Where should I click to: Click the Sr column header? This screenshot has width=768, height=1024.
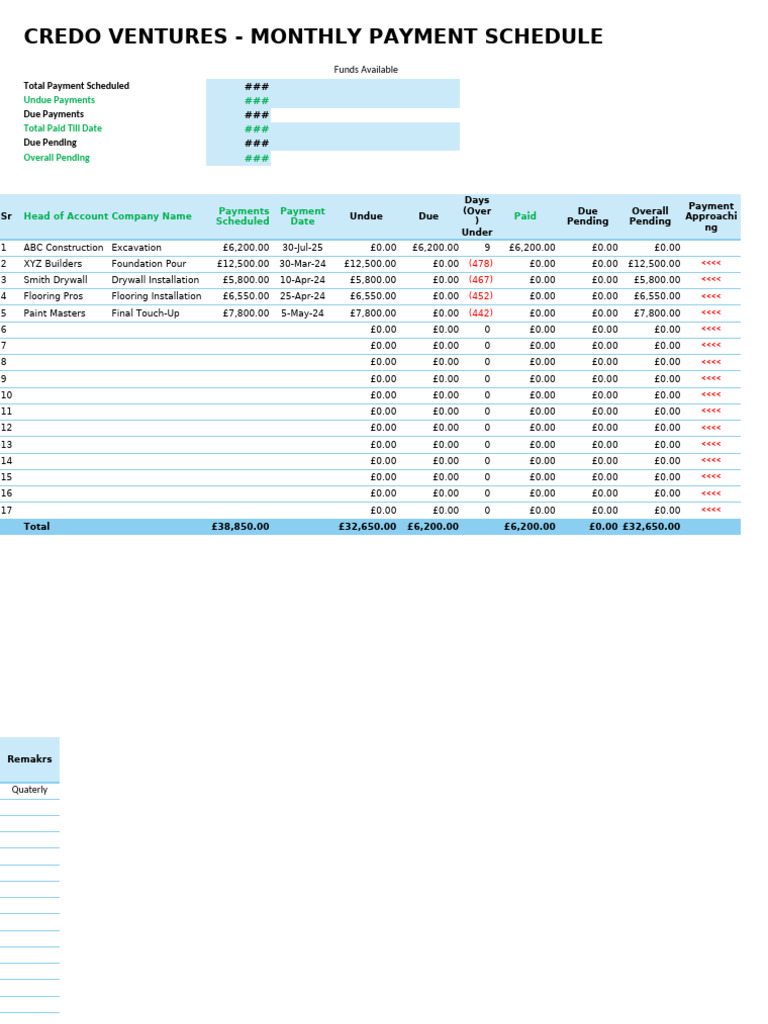[x=6, y=216]
